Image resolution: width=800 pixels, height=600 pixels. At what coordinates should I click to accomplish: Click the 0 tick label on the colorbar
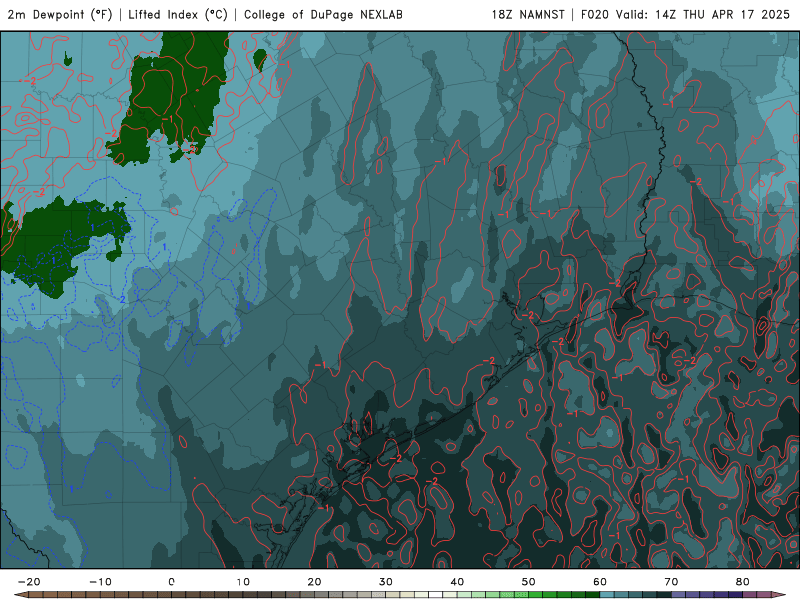(x=171, y=582)
